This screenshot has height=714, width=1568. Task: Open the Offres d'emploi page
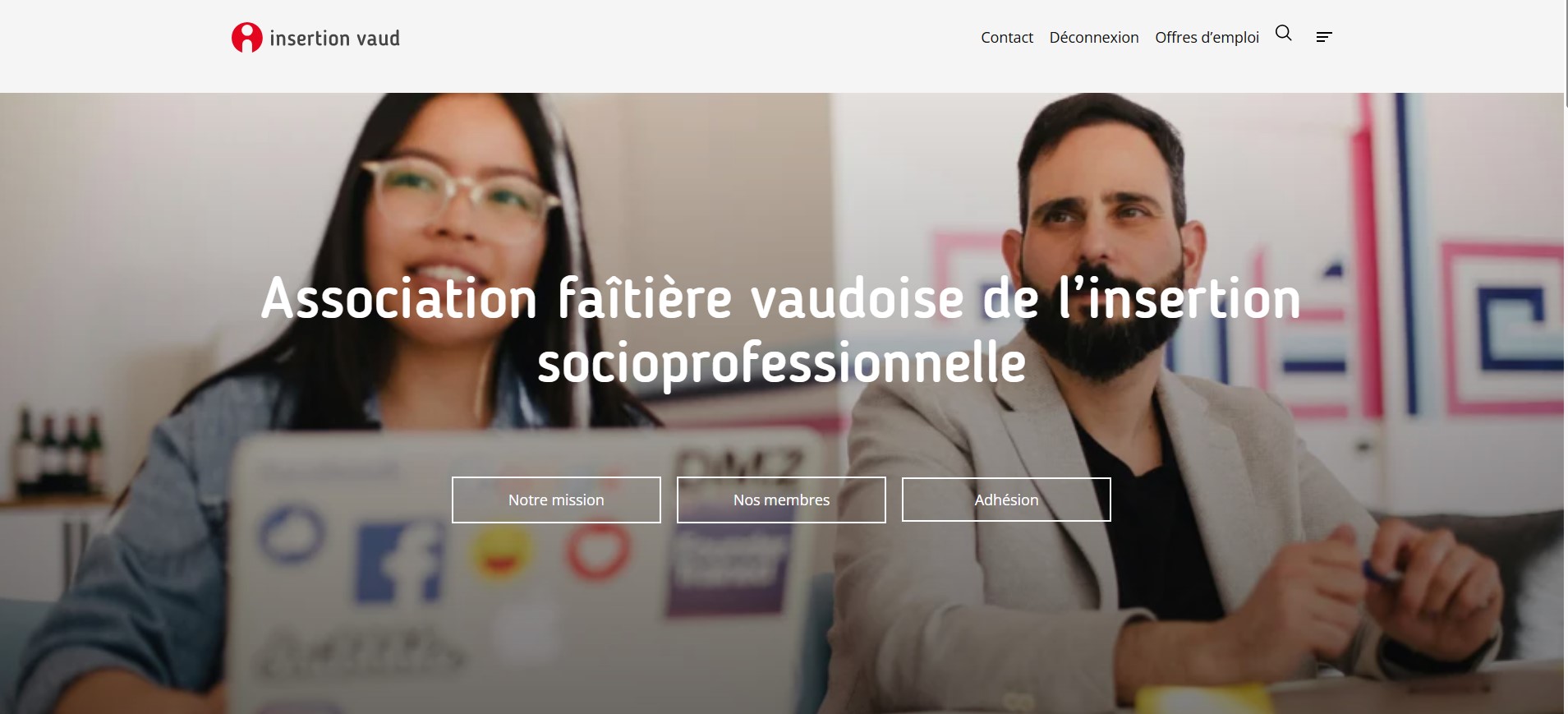pyautogui.click(x=1207, y=37)
